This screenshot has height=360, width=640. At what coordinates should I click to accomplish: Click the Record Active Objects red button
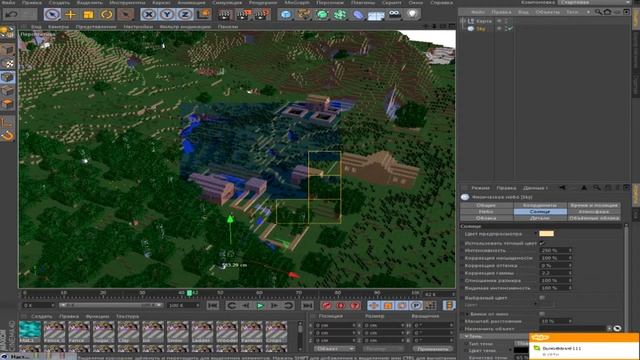coord(326,306)
